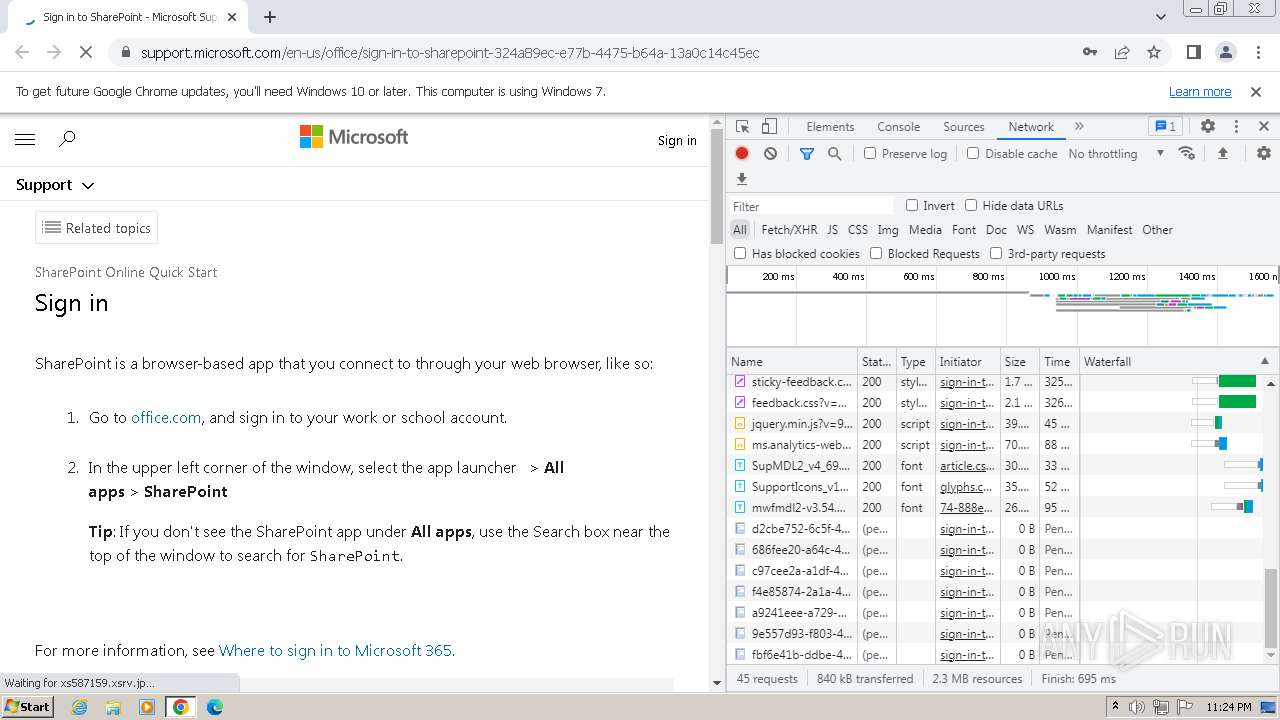
Task: Click the network Filter input field
Action: tap(810, 207)
